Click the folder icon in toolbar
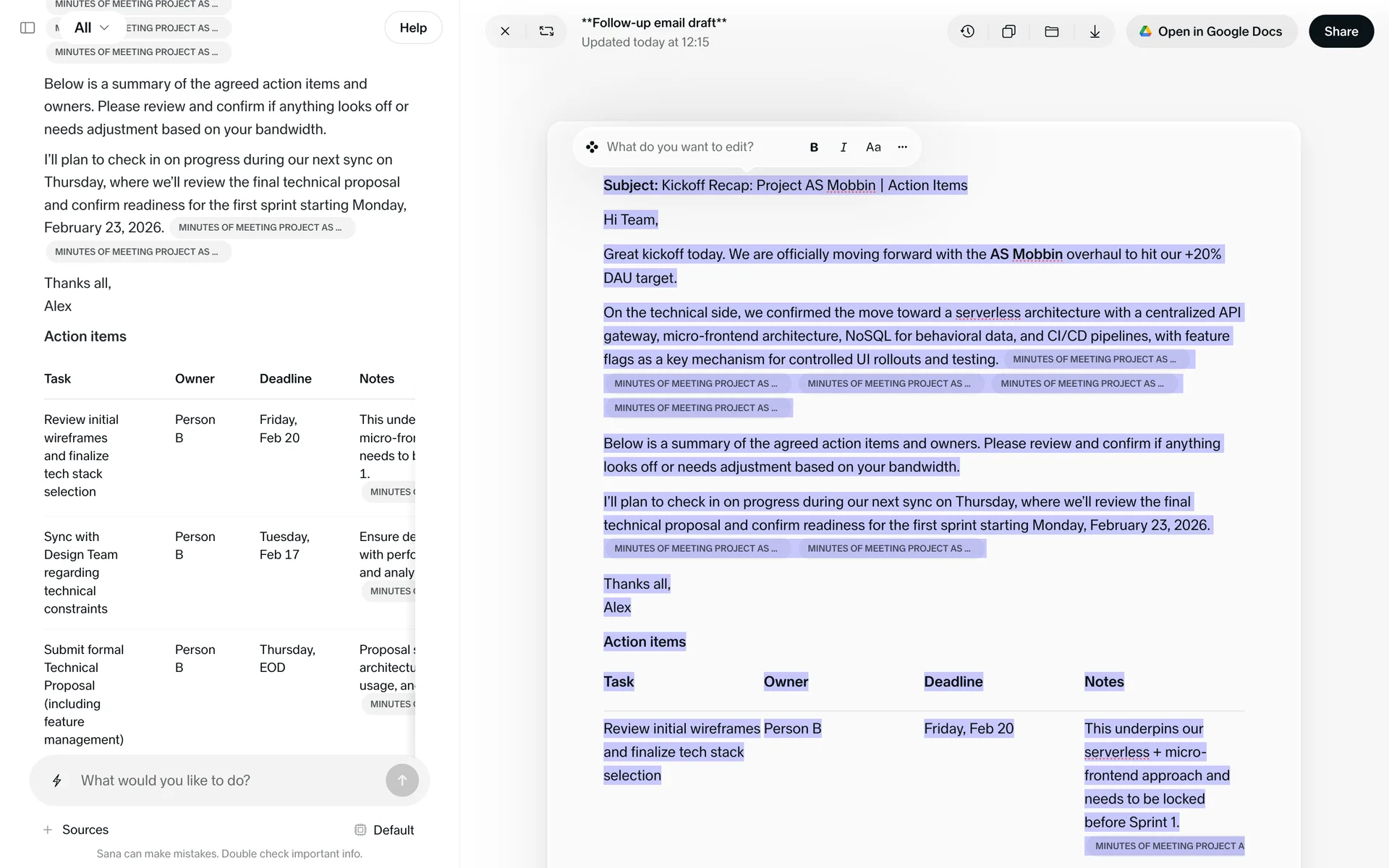Viewport: 1389px width, 868px height. click(1051, 32)
